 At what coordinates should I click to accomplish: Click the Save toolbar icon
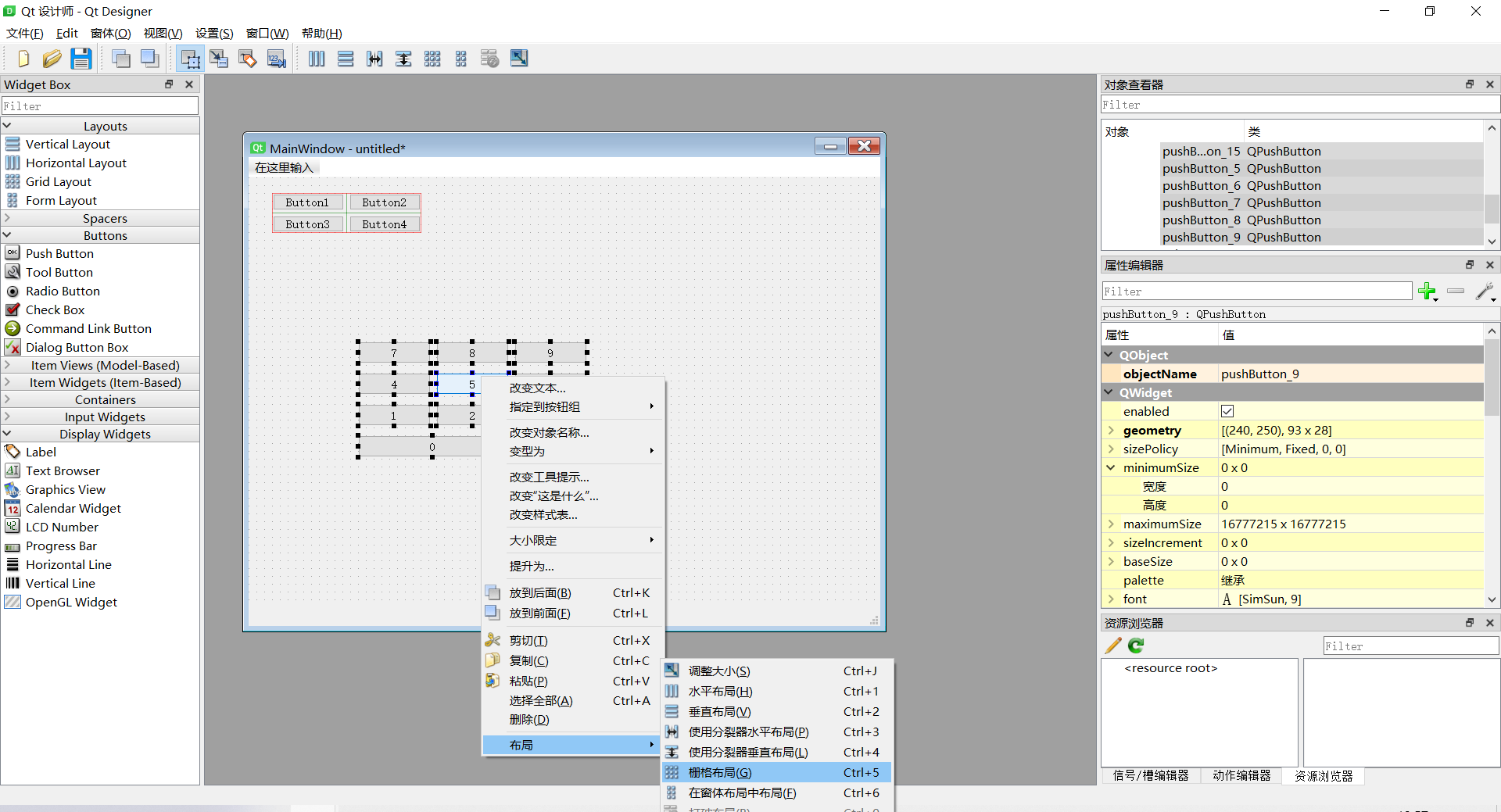[81, 59]
